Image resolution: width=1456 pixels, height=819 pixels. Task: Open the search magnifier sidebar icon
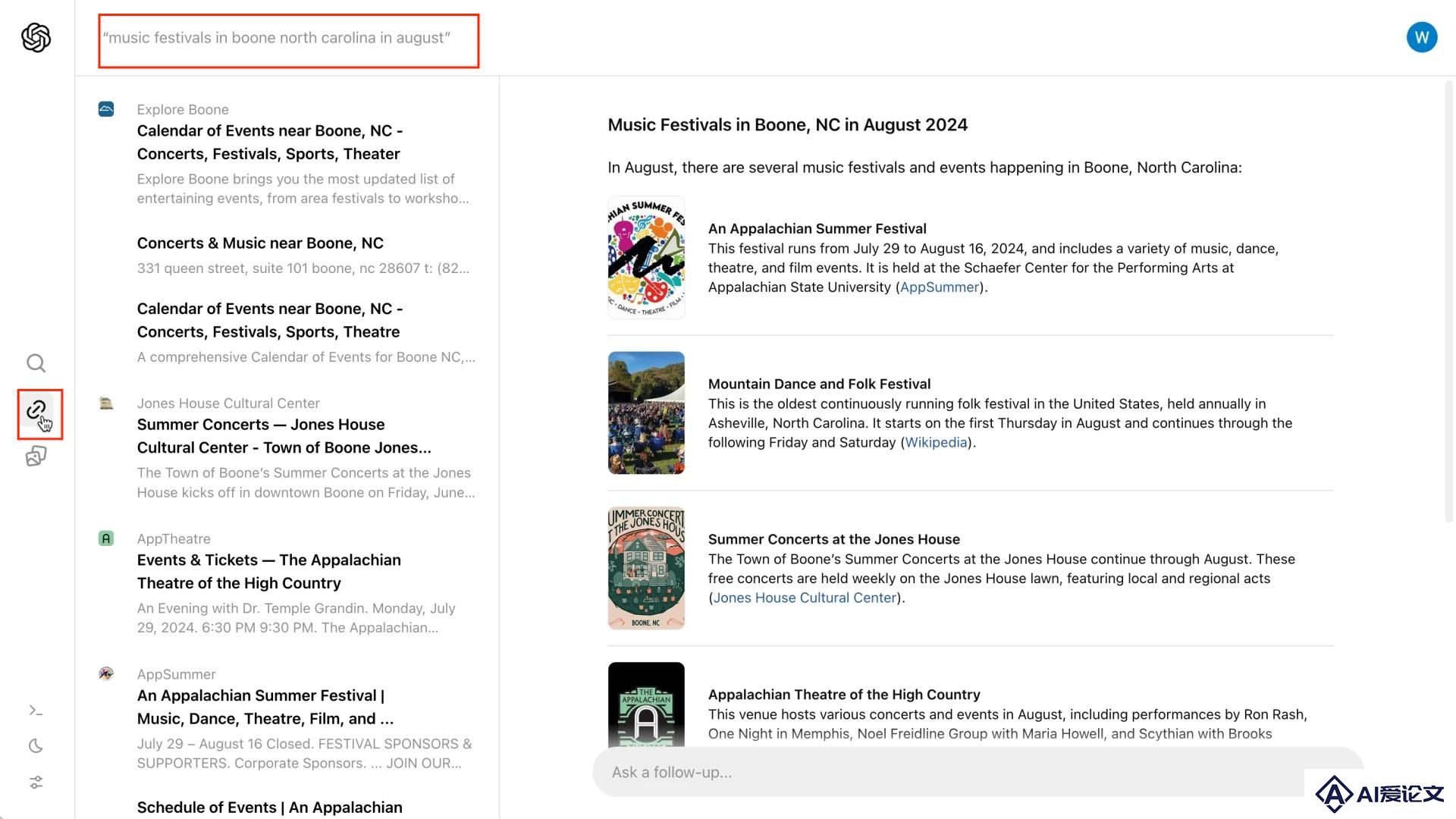tap(36, 363)
